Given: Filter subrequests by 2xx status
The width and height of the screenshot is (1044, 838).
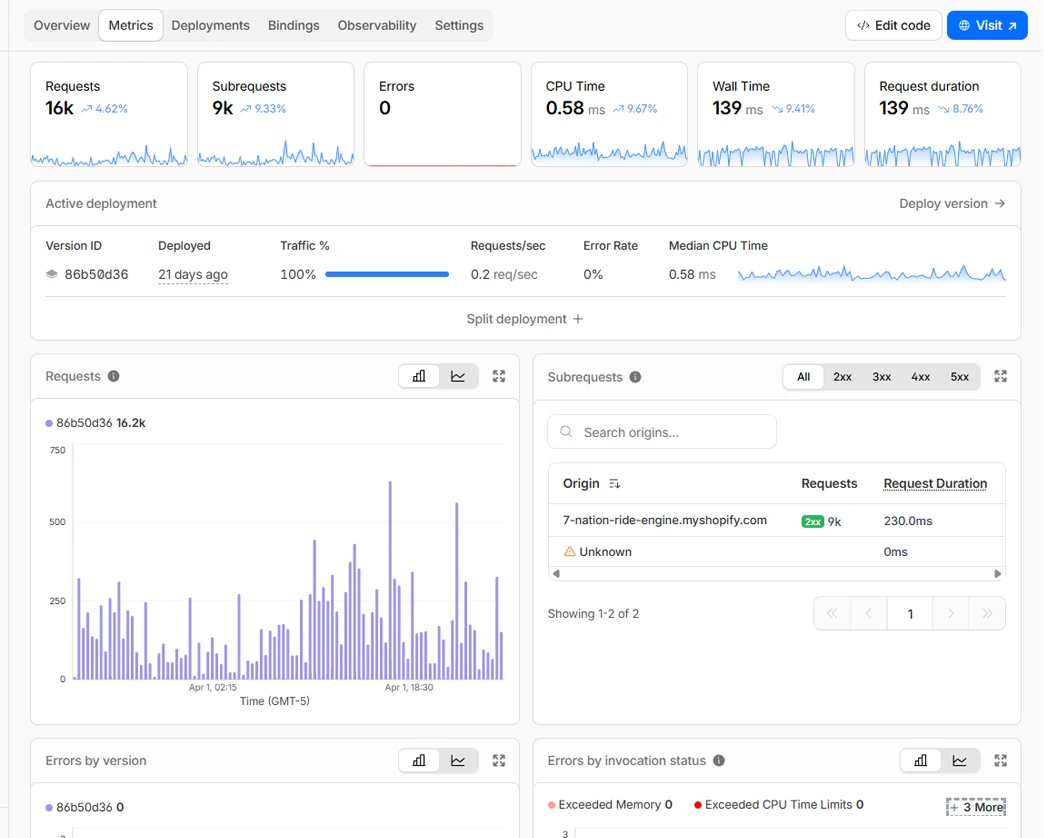Looking at the screenshot, I should click(x=842, y=377).
